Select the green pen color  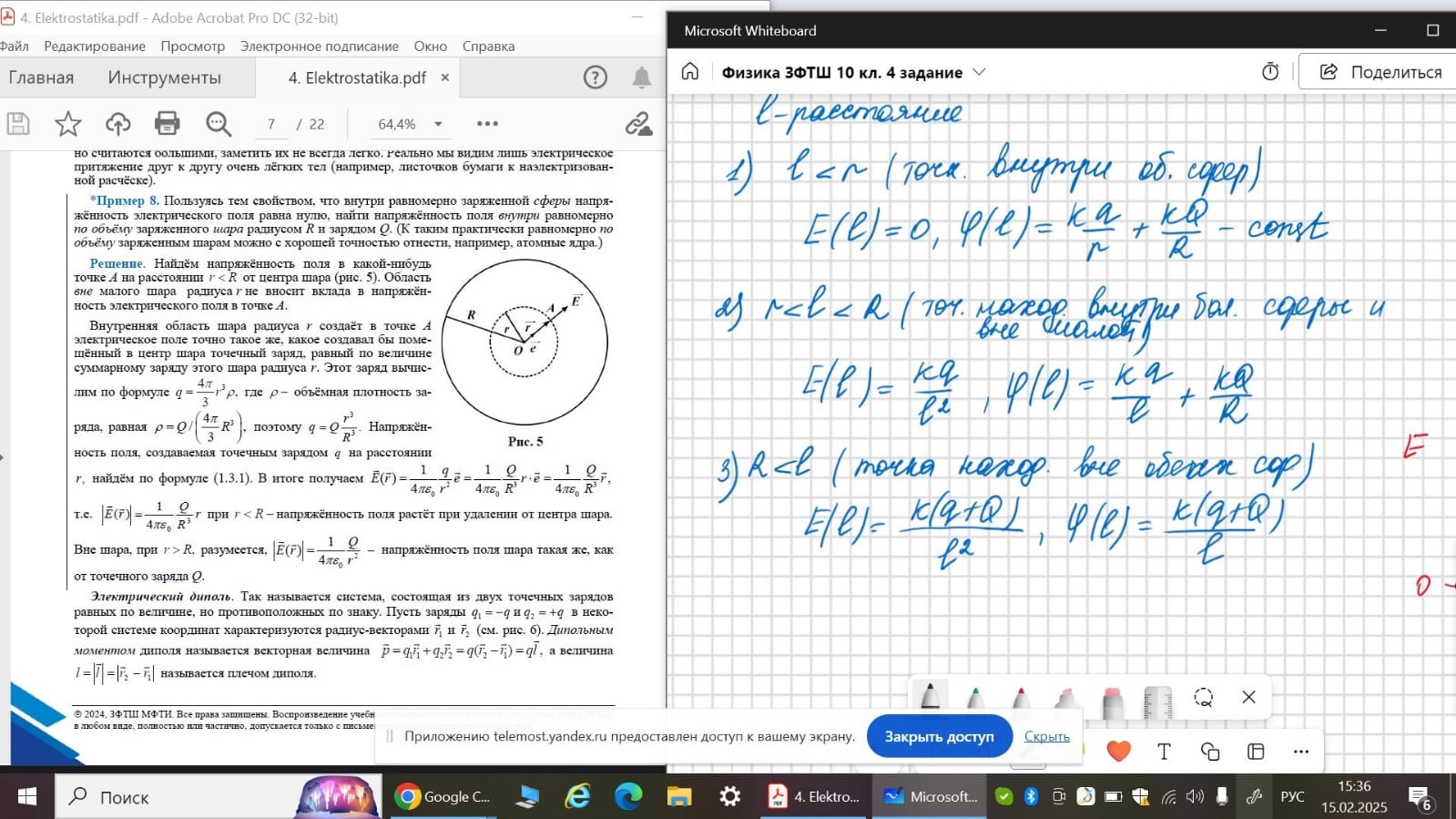975,700
